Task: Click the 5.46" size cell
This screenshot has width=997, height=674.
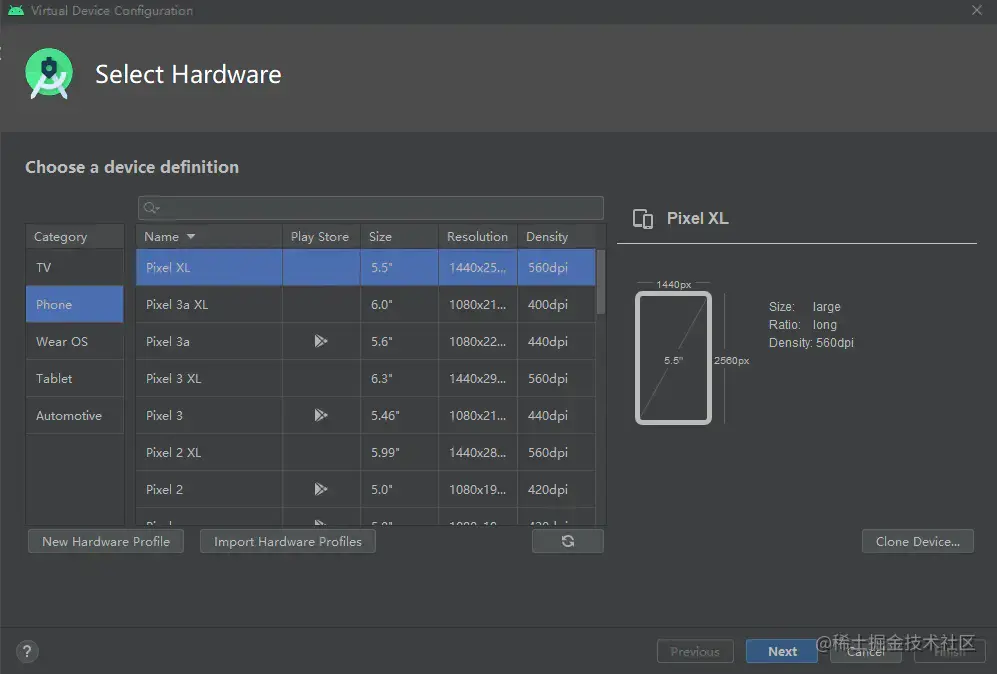Action: tap(399, 415)
